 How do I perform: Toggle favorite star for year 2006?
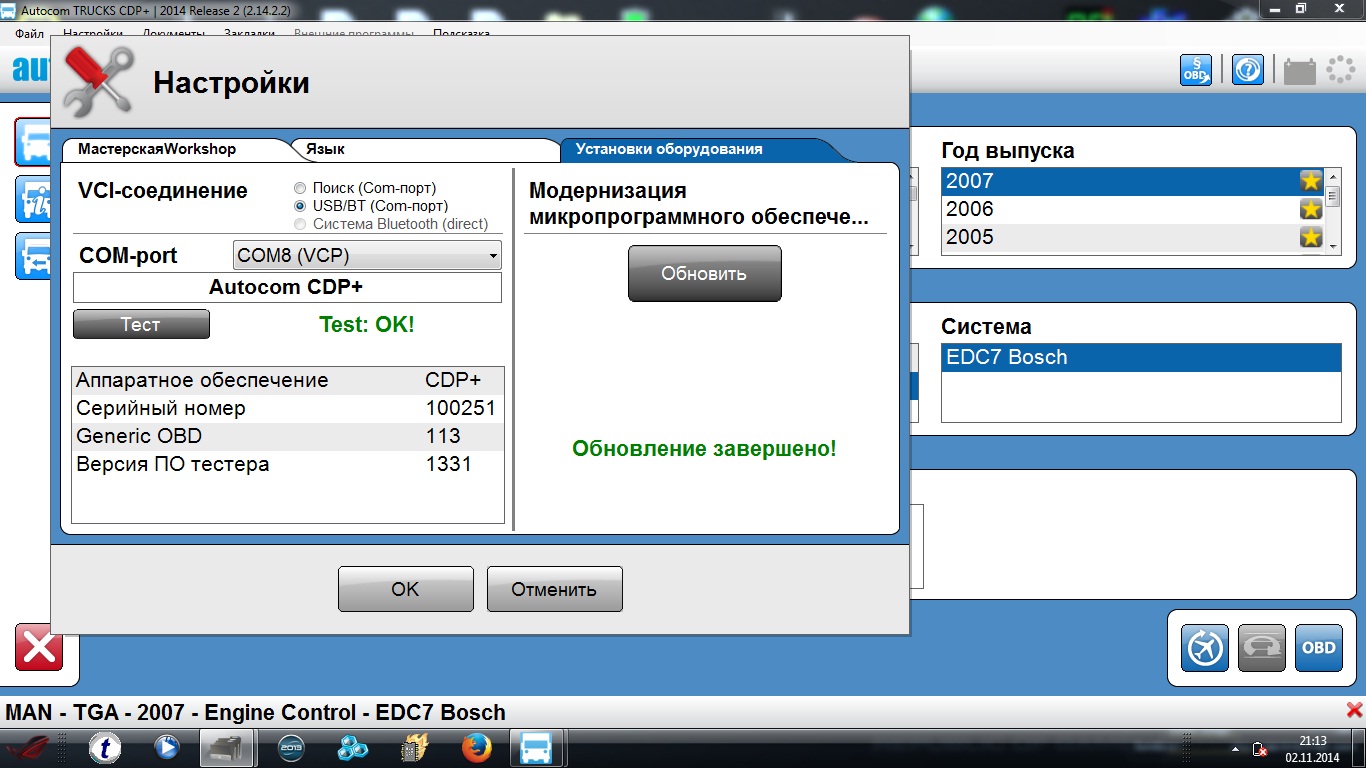click(1310, 209)
